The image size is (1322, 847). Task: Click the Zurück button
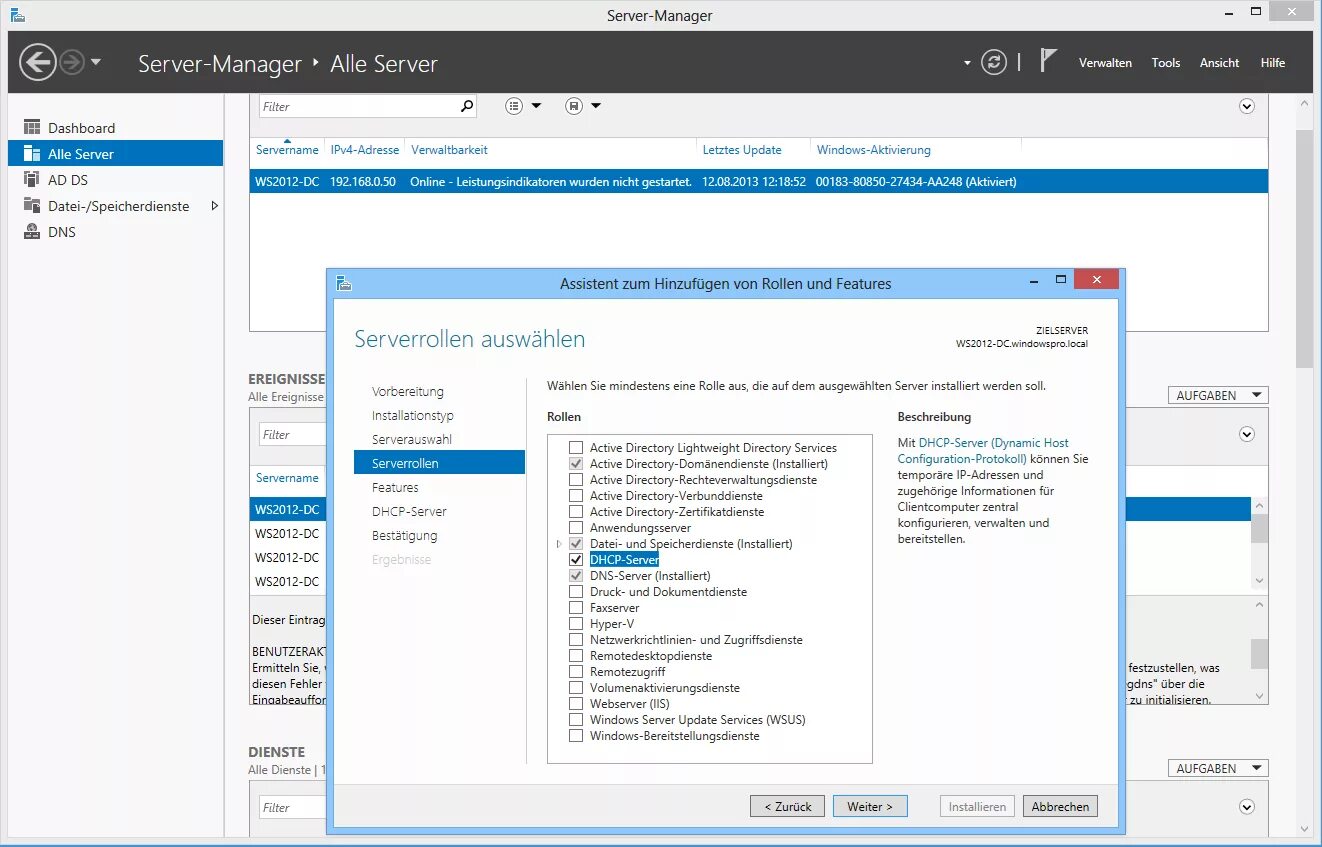(788, 806)
